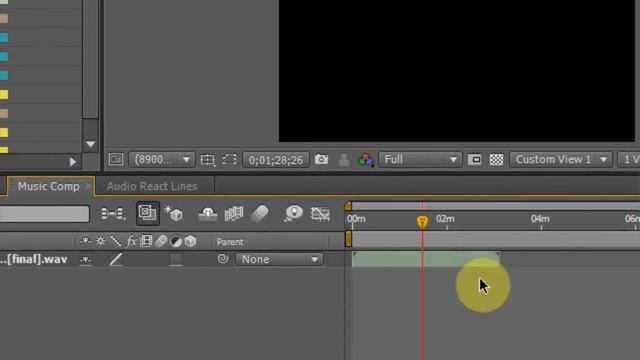Click the work area start handle
The image size is (640, 360).
349,239
